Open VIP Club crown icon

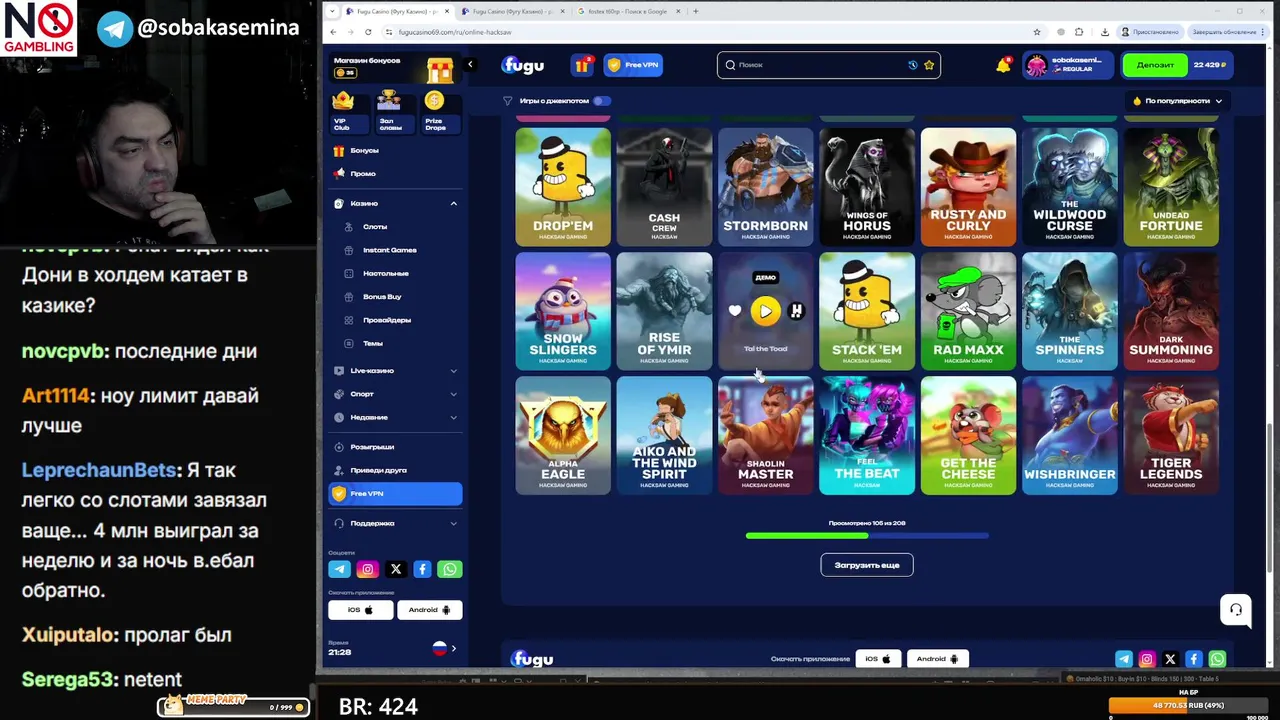tap(343, 101)
